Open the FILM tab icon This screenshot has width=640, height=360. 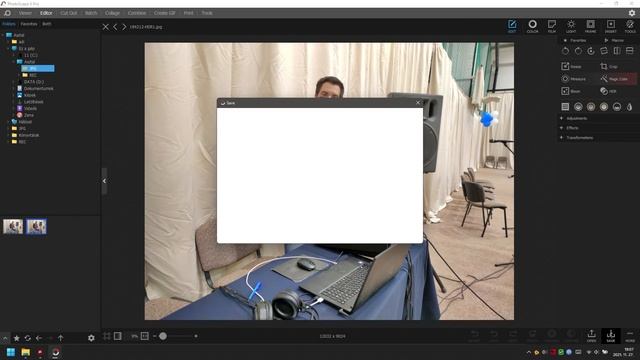point(552,26)
